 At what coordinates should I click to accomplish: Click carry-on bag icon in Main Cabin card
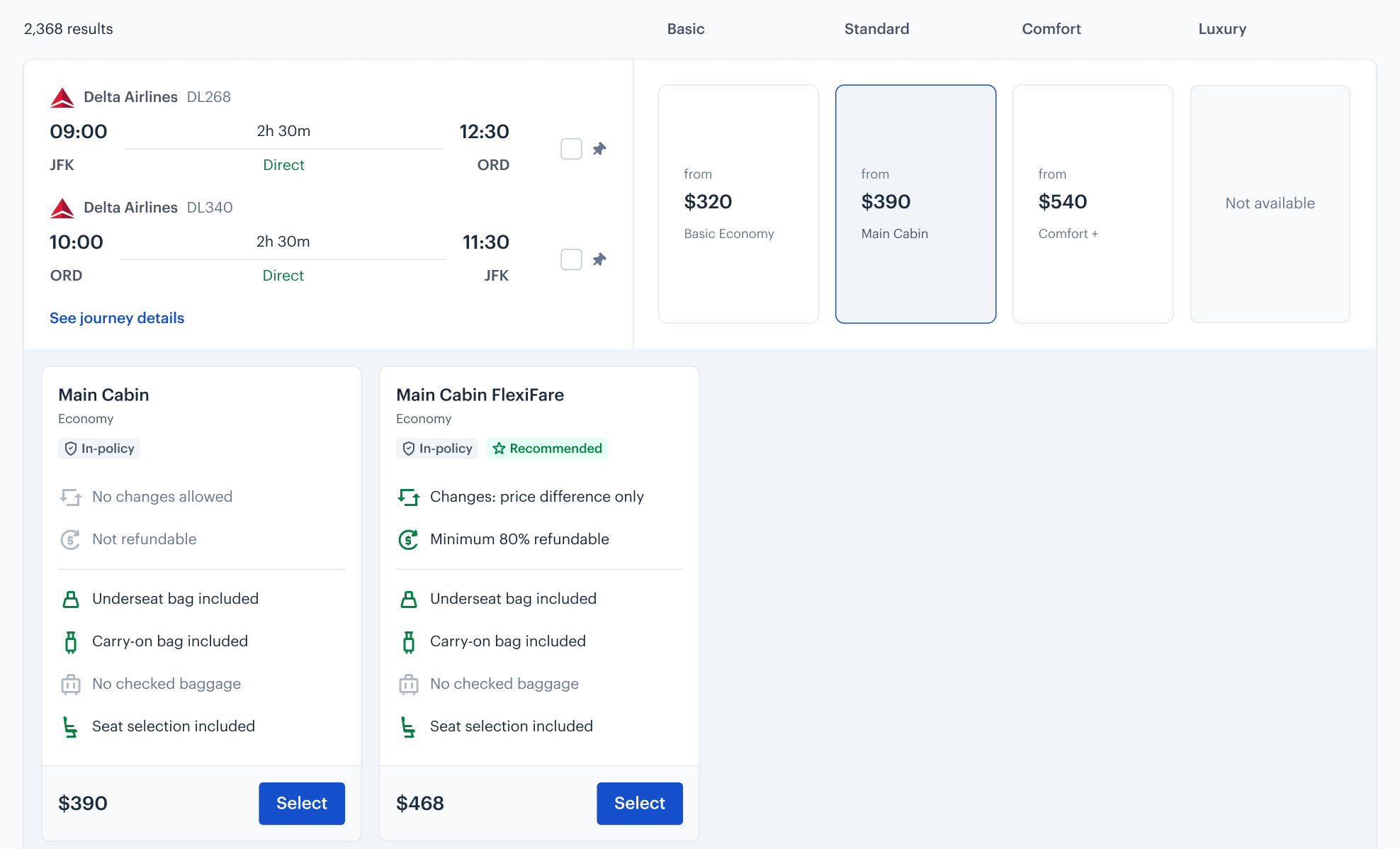pyautogui.click(x=71, y=642)
